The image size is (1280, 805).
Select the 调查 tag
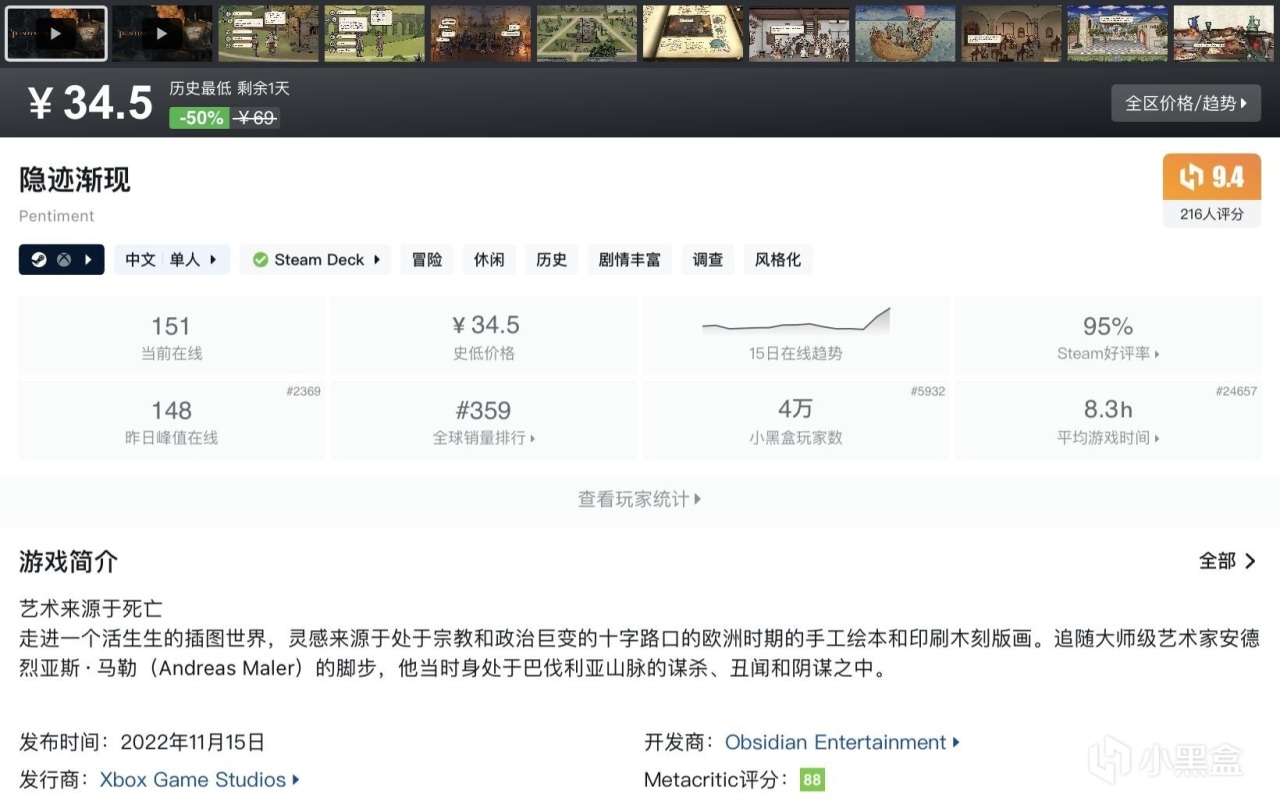click(708, 260)
